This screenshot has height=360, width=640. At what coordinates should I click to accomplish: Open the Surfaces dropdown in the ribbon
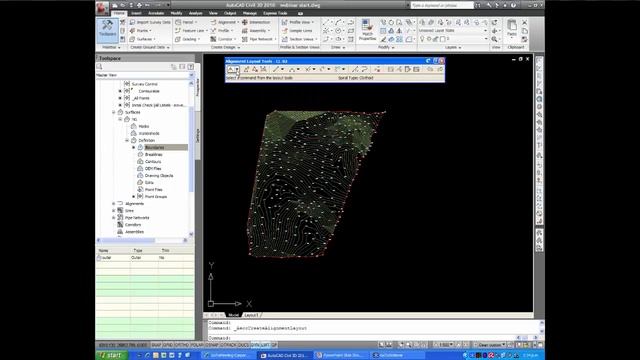(x=143, y=39)
